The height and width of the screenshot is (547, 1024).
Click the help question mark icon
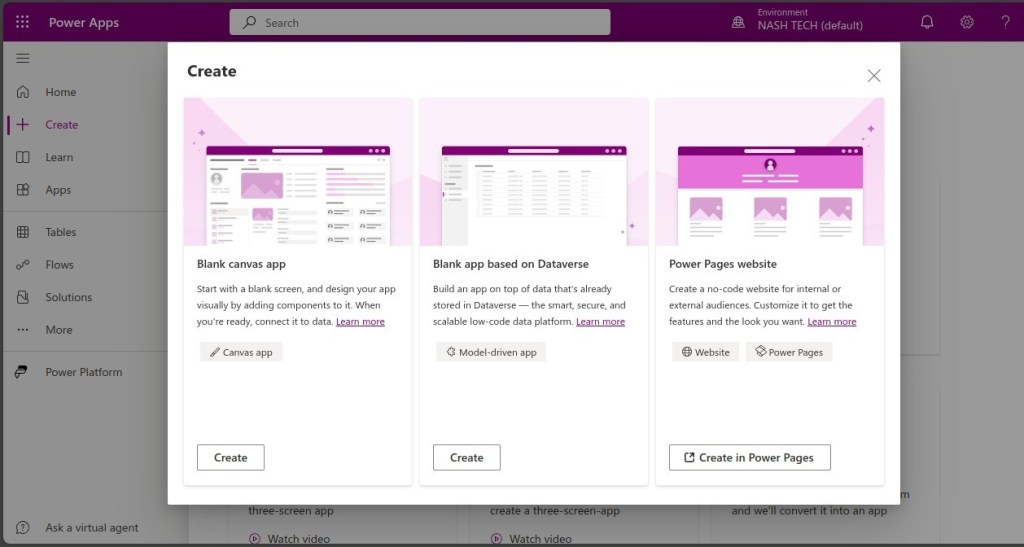pyautogui.click(x=1005, y=22)
